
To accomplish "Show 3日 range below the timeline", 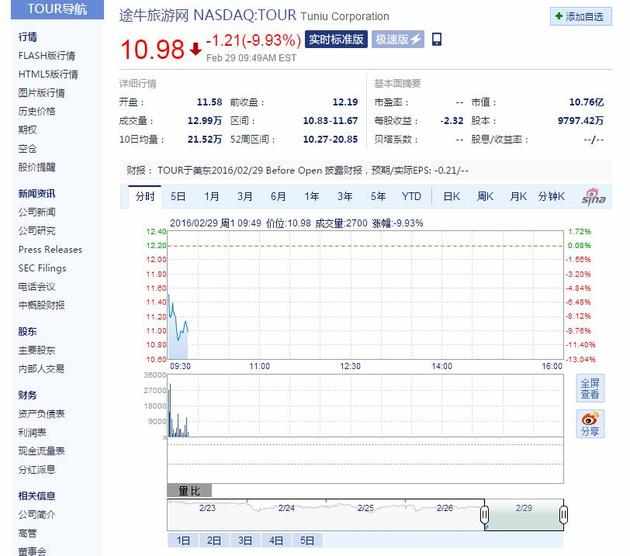I will pyautogui.click(x=245, y=541).
